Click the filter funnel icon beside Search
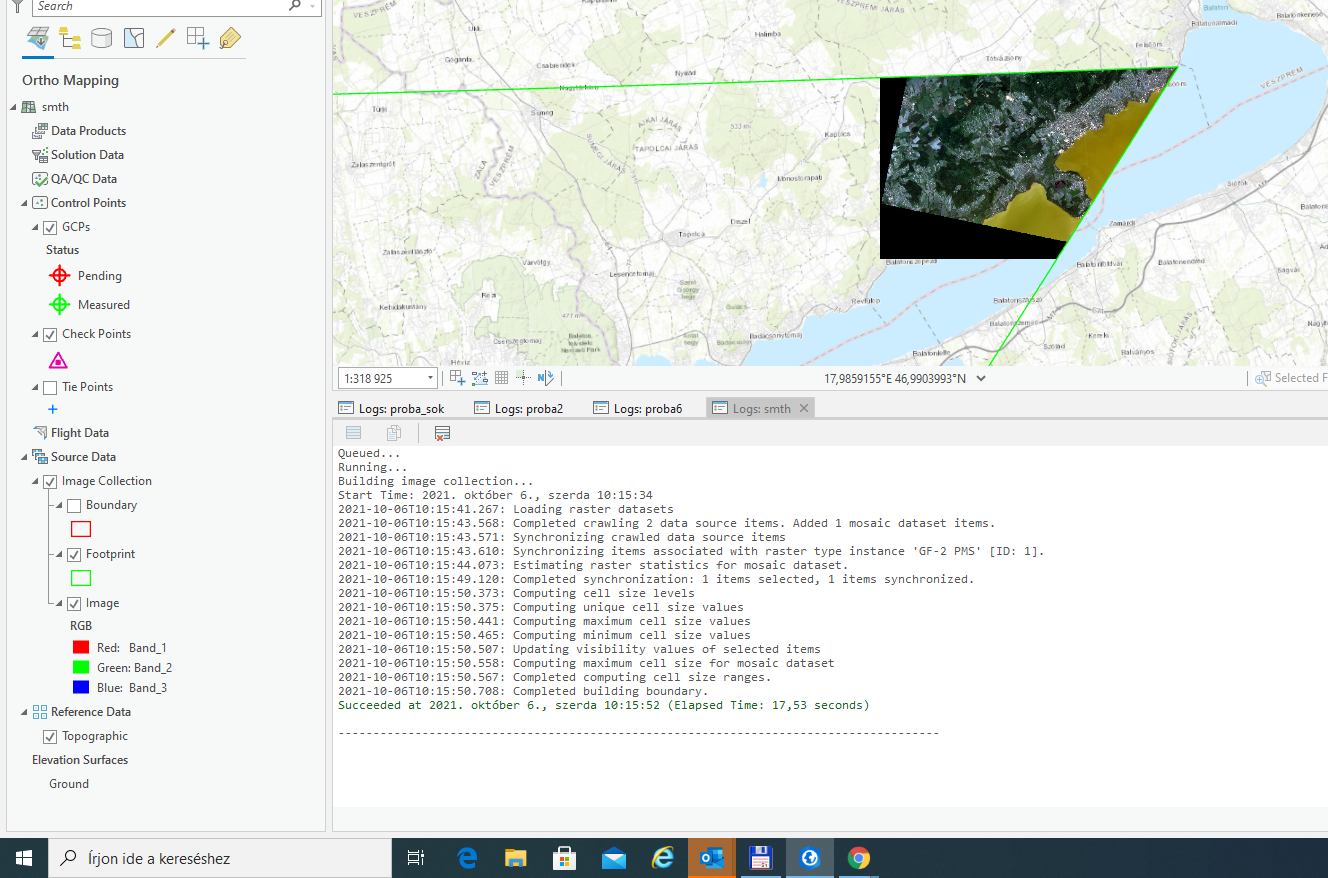 pos(16,6)
